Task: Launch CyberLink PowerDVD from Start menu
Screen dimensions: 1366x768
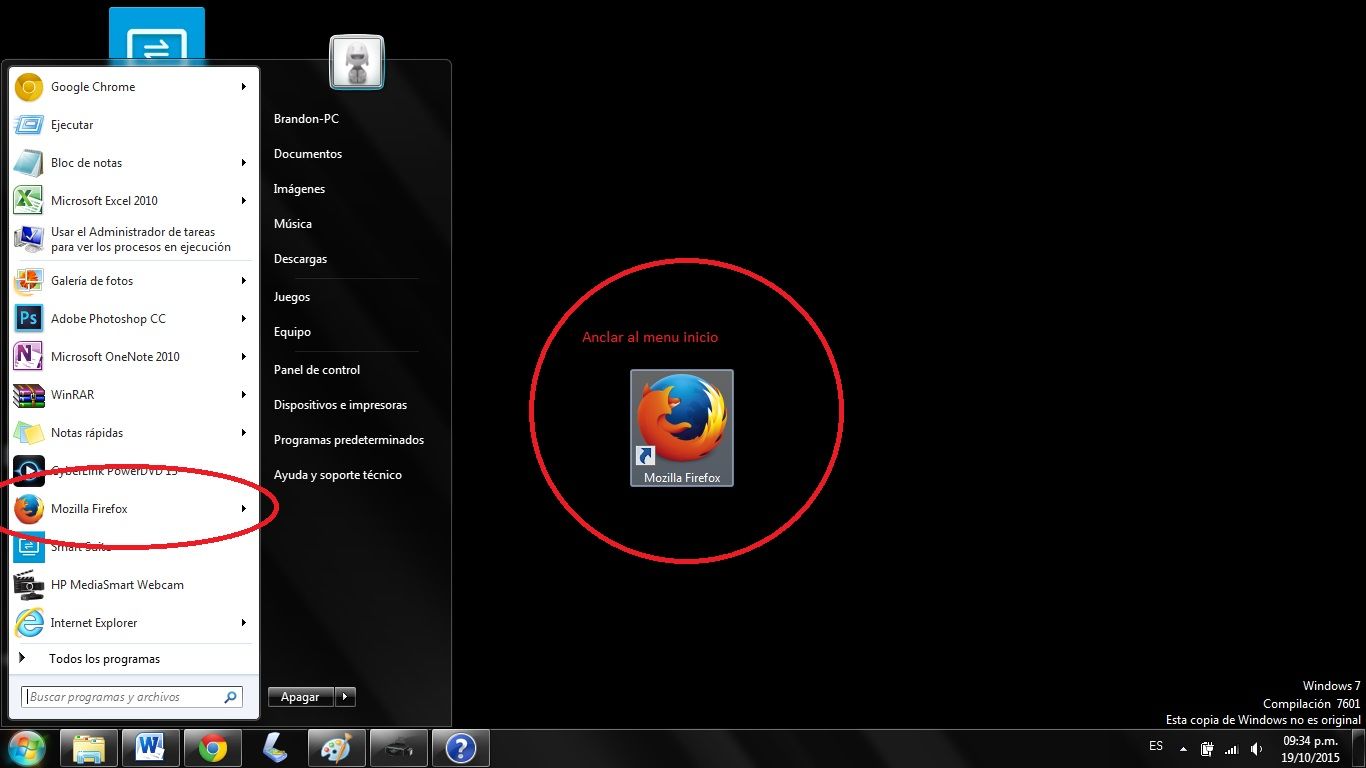Action: [132, 471]
